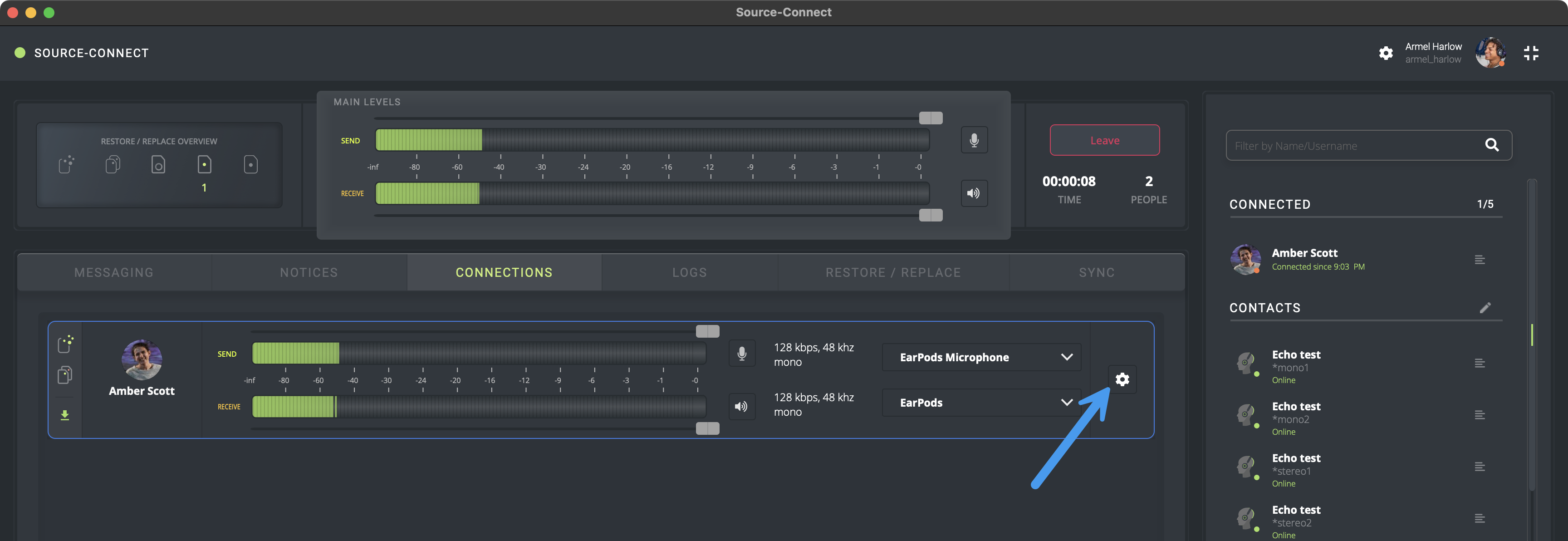This screenshot has height=541, width=1568.
Task: Open connection settings gear for Amber Scott
Action: click(x=1122, y=379)
